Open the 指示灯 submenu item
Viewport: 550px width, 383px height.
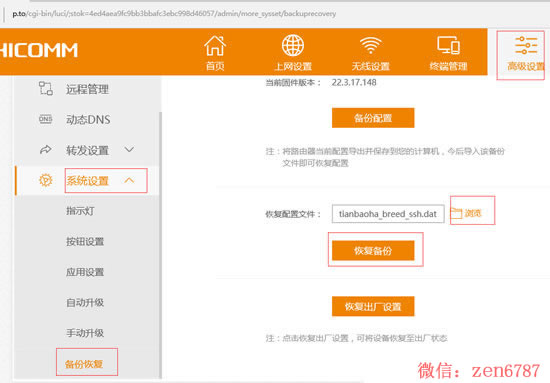(x=80, y=211)
